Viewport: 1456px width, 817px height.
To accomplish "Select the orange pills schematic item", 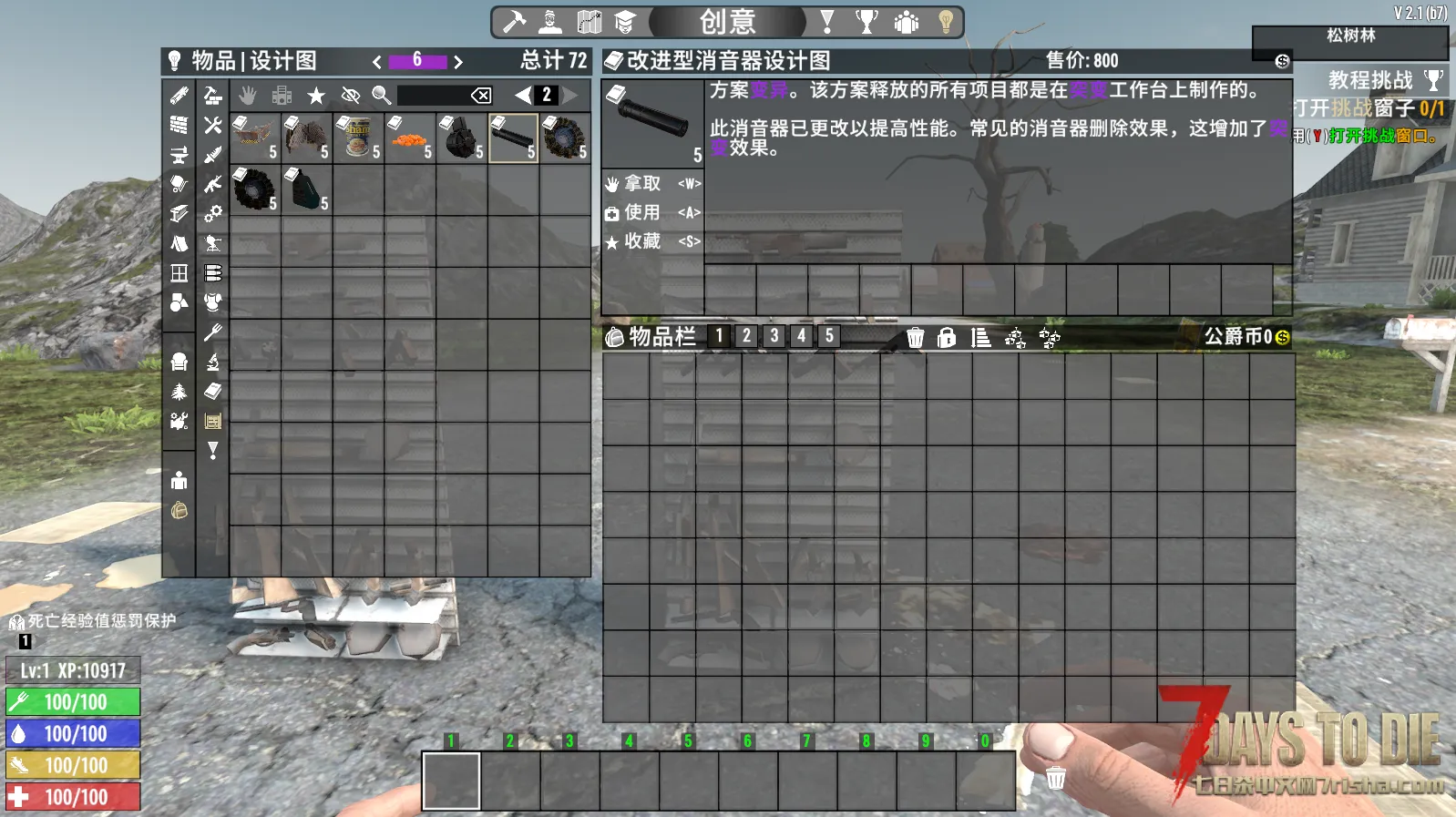I will (410, 138).
